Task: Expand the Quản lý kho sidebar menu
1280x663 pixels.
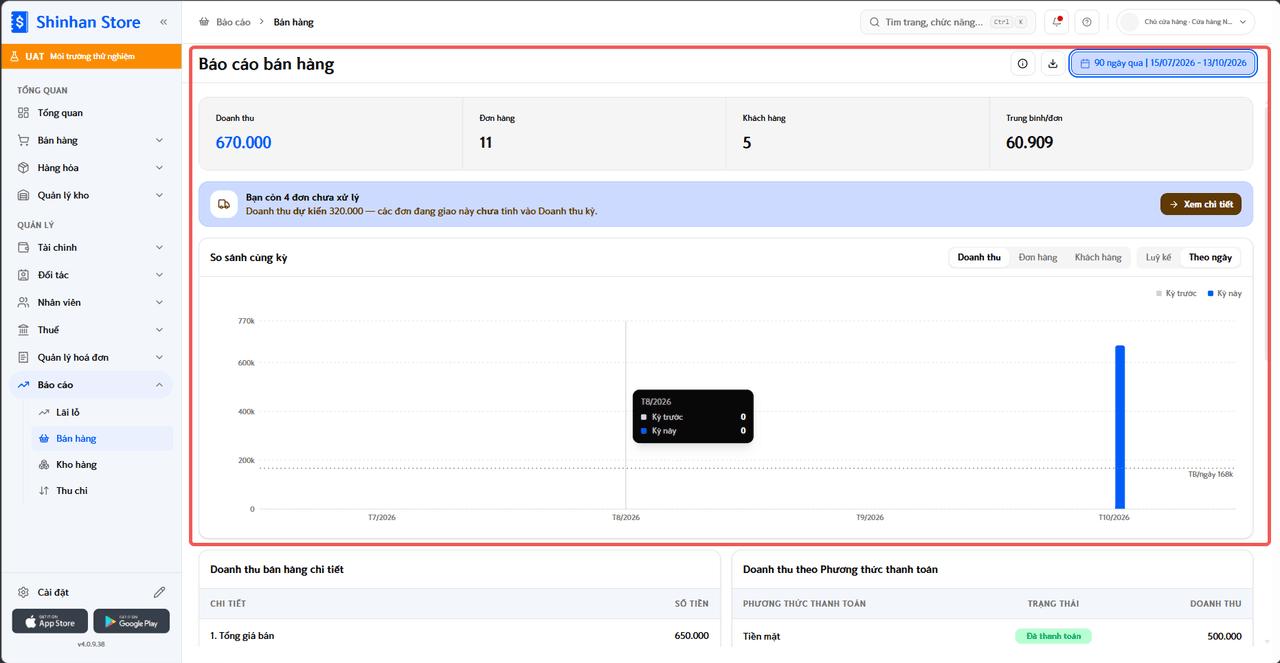Action: tap(91, 195)
